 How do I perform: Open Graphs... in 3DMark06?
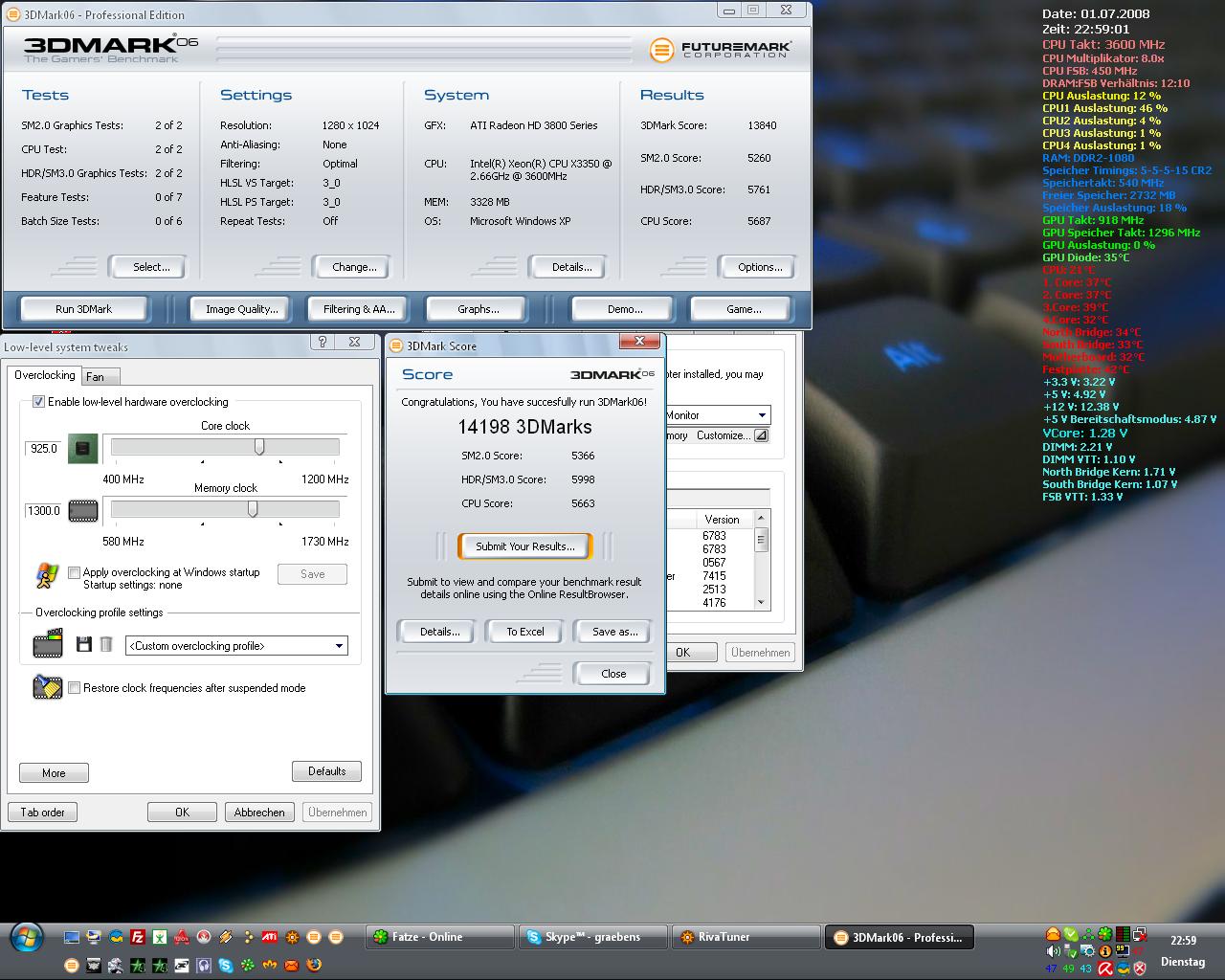click(x=479, y=309)
